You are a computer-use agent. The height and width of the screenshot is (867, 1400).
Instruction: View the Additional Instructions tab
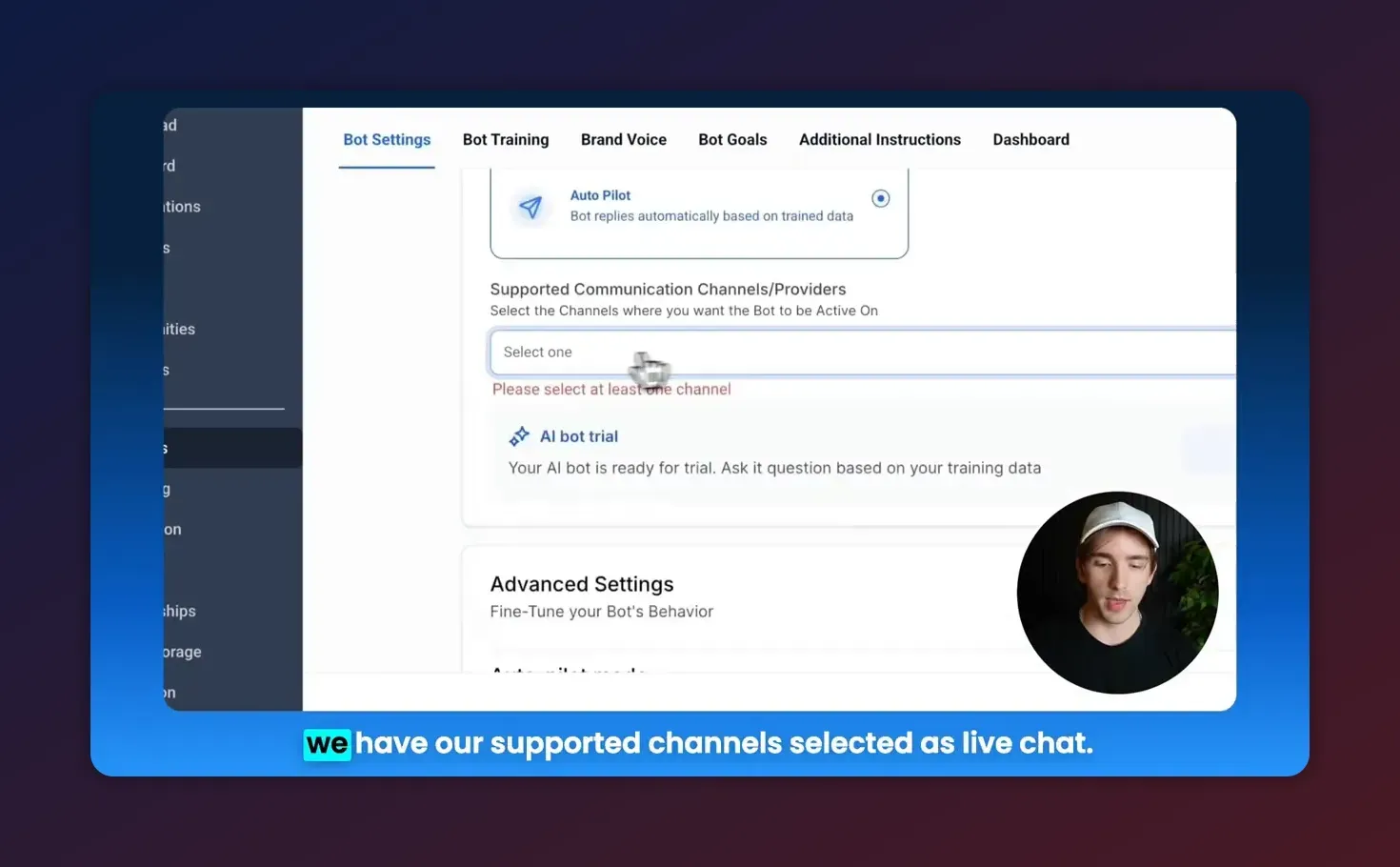[x=879, y=139]
